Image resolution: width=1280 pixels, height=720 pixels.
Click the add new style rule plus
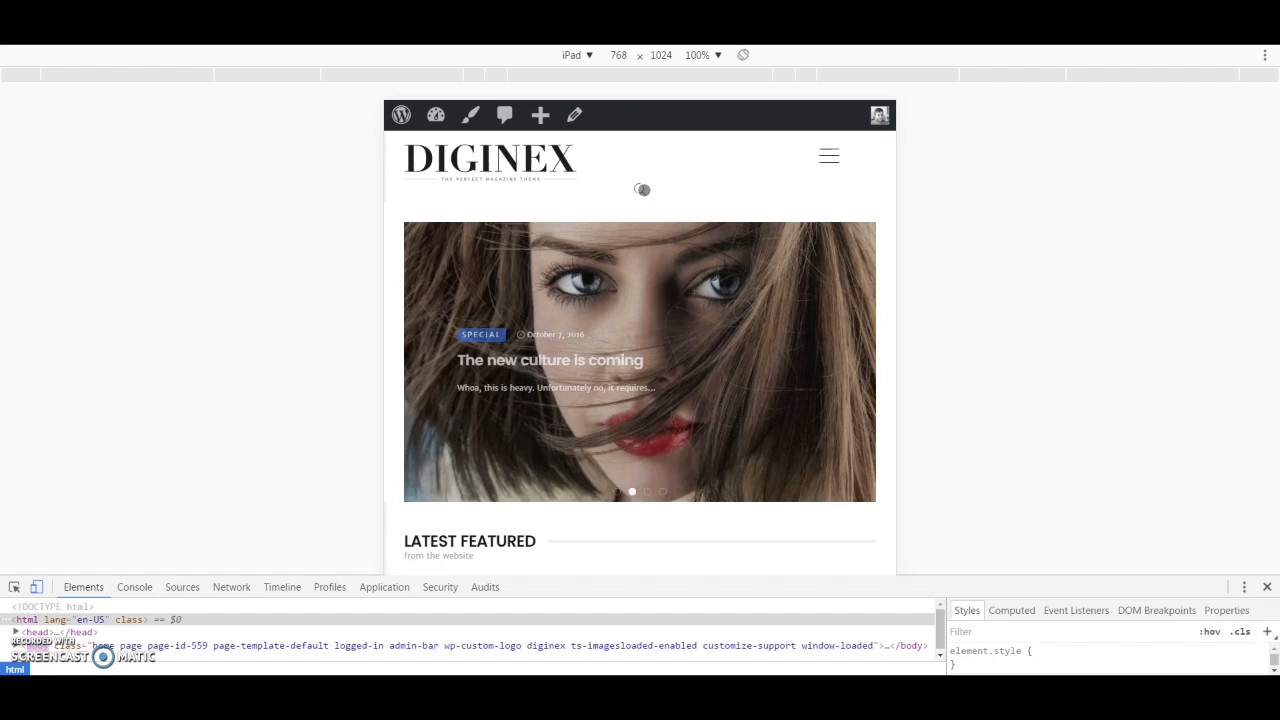(x=1267, y=632)
